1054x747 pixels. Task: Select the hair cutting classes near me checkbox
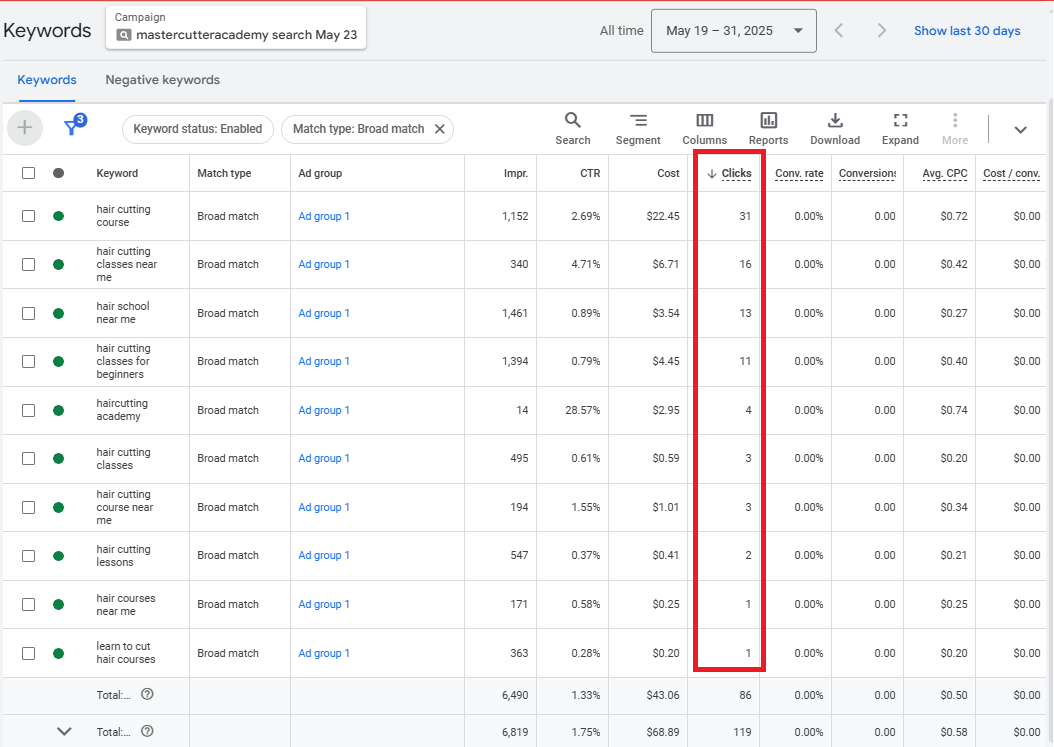coord(28,264)
